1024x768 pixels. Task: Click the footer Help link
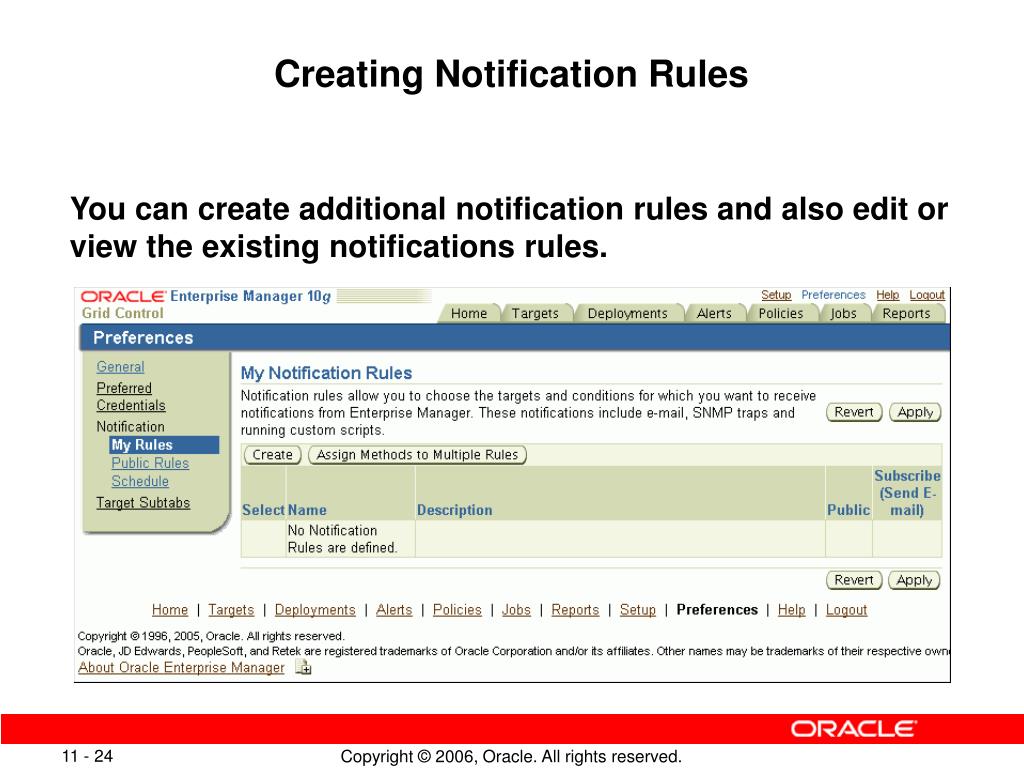click(x=792, y=610)
